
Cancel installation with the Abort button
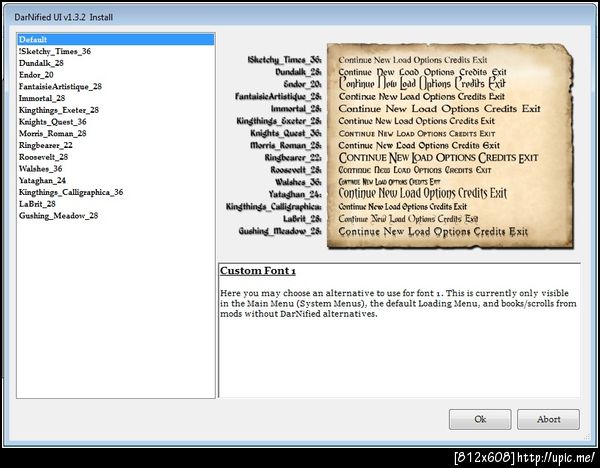pyautogui.click(x=548, y=419)
